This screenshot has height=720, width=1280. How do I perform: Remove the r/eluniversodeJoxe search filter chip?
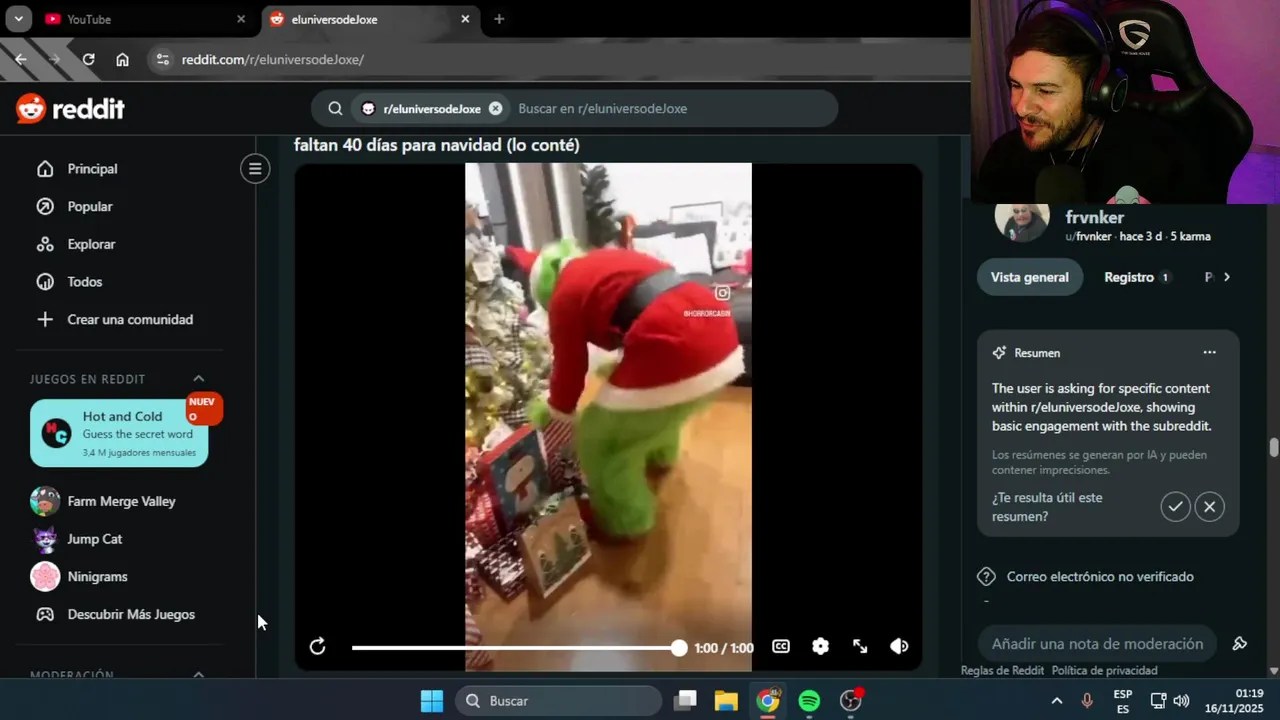[495, 109]
